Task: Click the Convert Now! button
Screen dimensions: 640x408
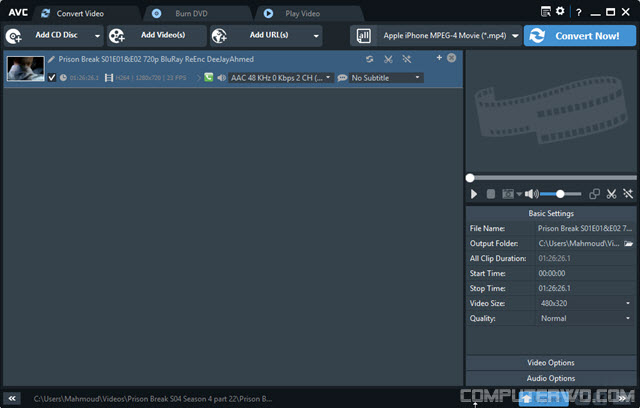Action: coord(580,36)
